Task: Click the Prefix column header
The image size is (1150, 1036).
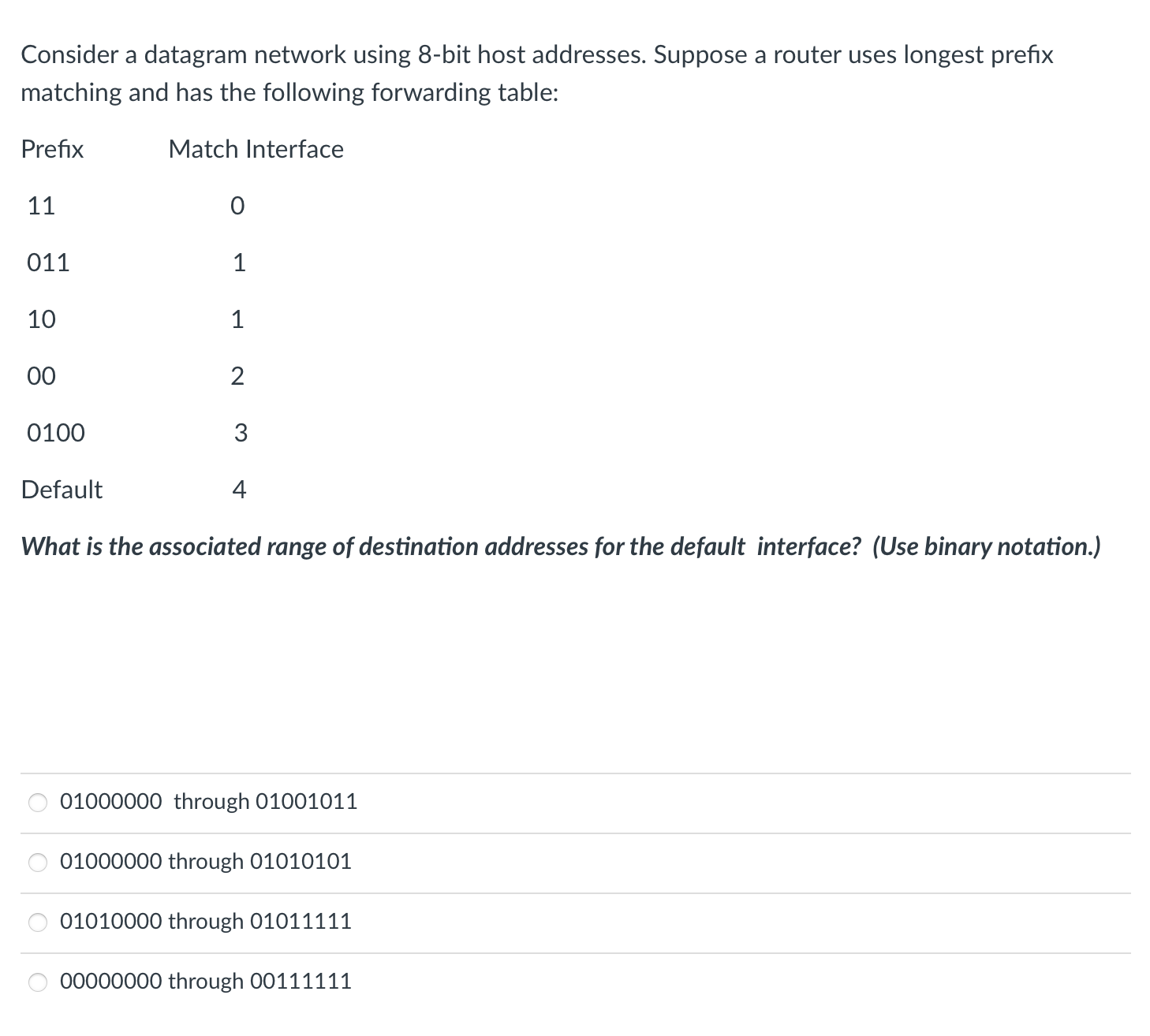Action: [x=52, y=149]
